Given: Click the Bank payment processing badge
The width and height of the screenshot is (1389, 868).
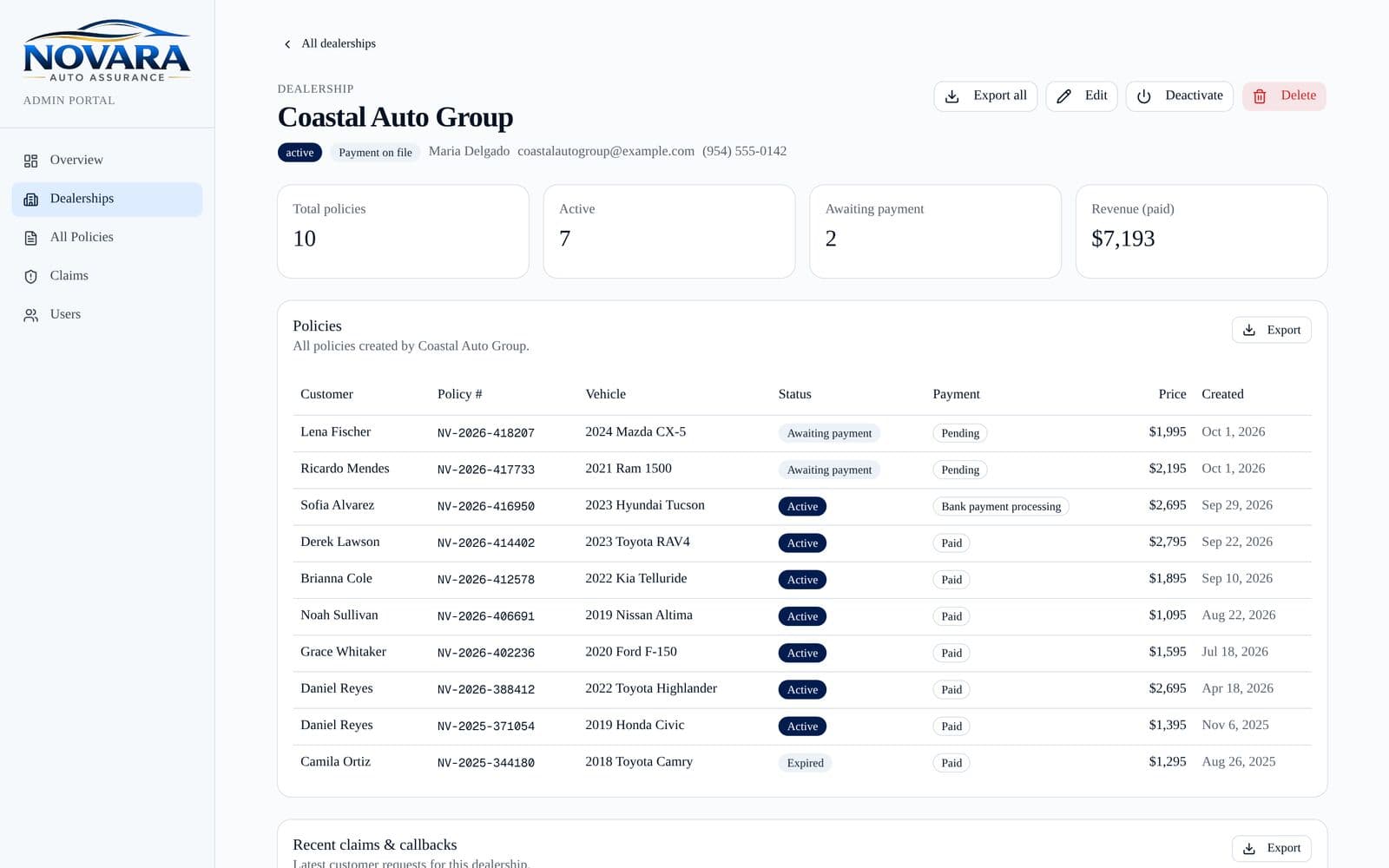Looking at the screenshot, I should pyautogui.click(x=1001, y=506).
